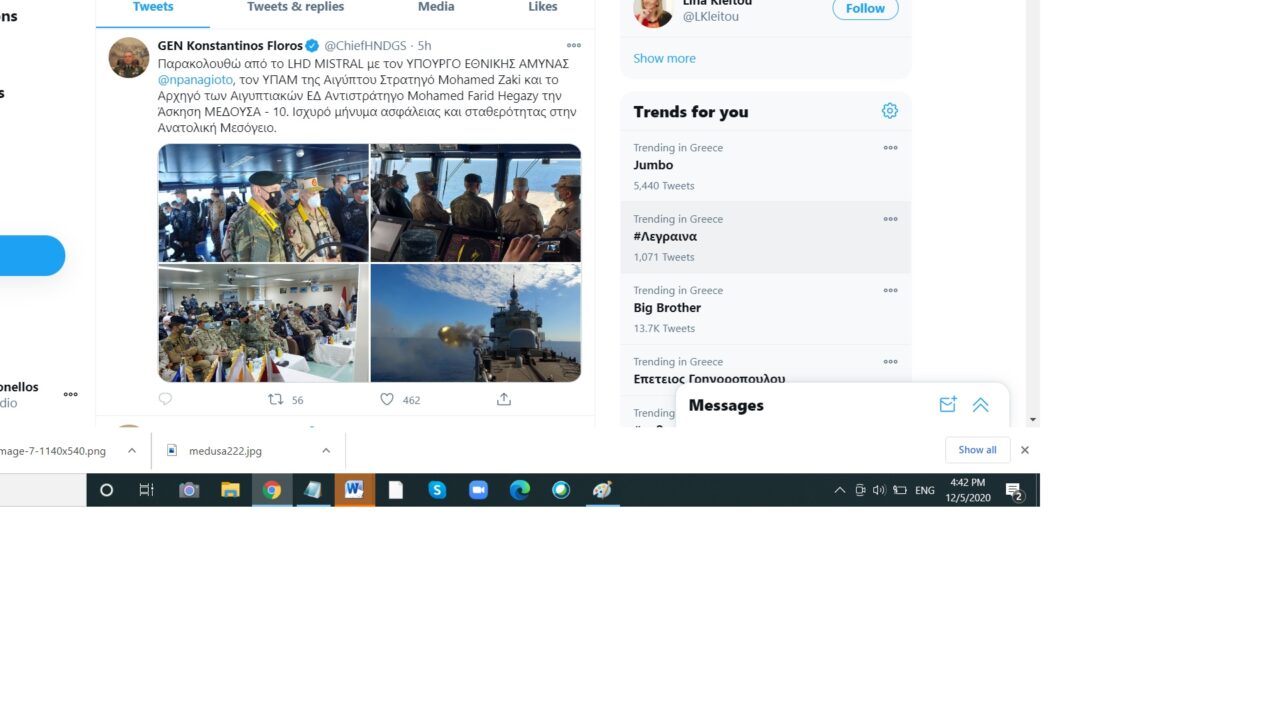
Task: Click Show more under suggested accounts
Action: [x=664, y=58]
